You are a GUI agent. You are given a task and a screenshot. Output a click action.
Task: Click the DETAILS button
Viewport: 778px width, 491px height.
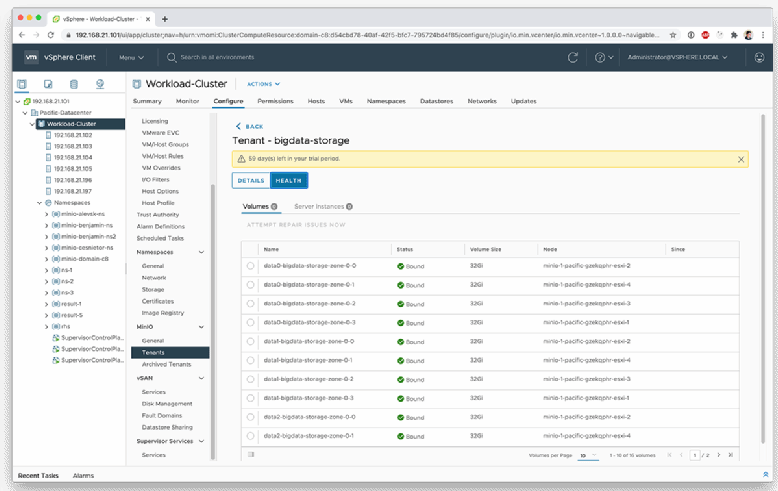(x=251, y=181)
